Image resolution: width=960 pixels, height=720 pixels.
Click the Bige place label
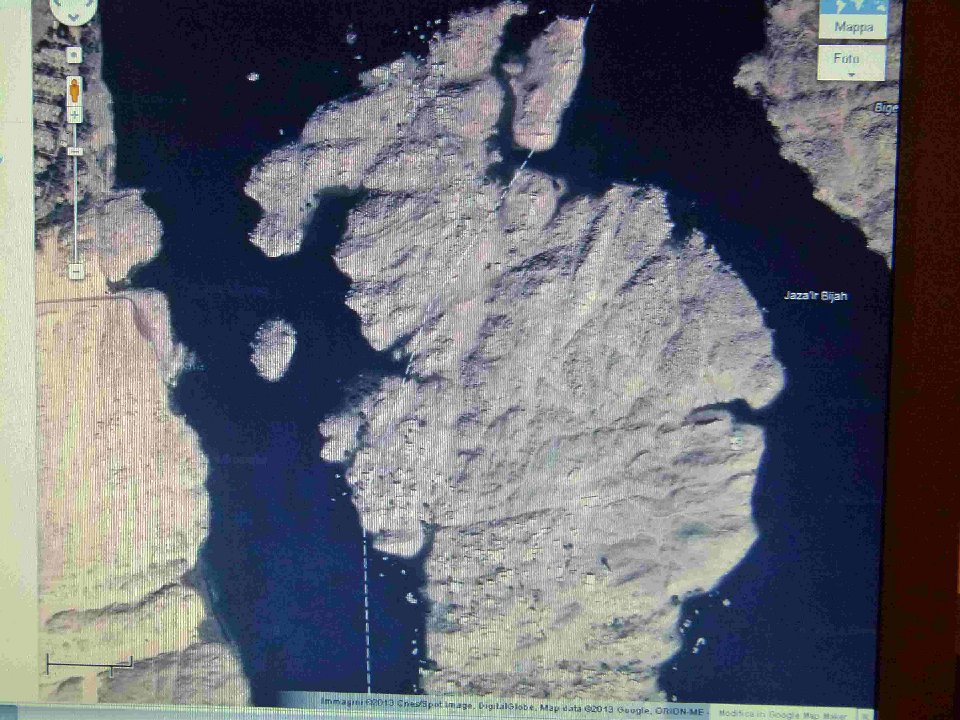pos(885,108)
